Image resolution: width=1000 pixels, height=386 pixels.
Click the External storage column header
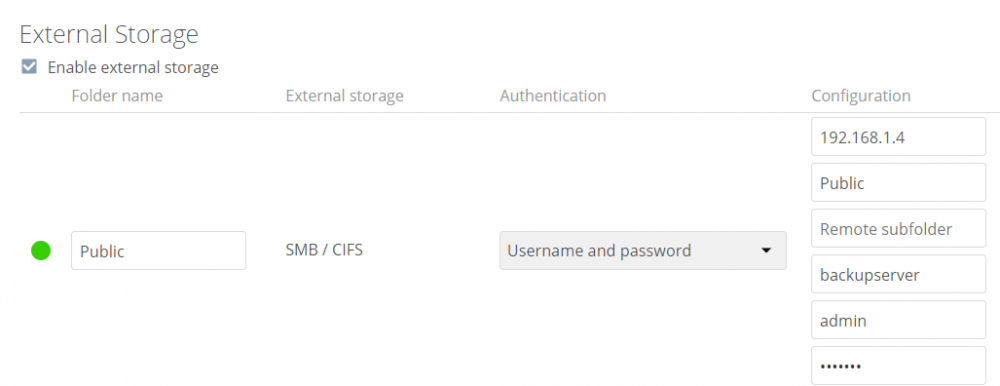pyautogui.click(x=344, y=96)
